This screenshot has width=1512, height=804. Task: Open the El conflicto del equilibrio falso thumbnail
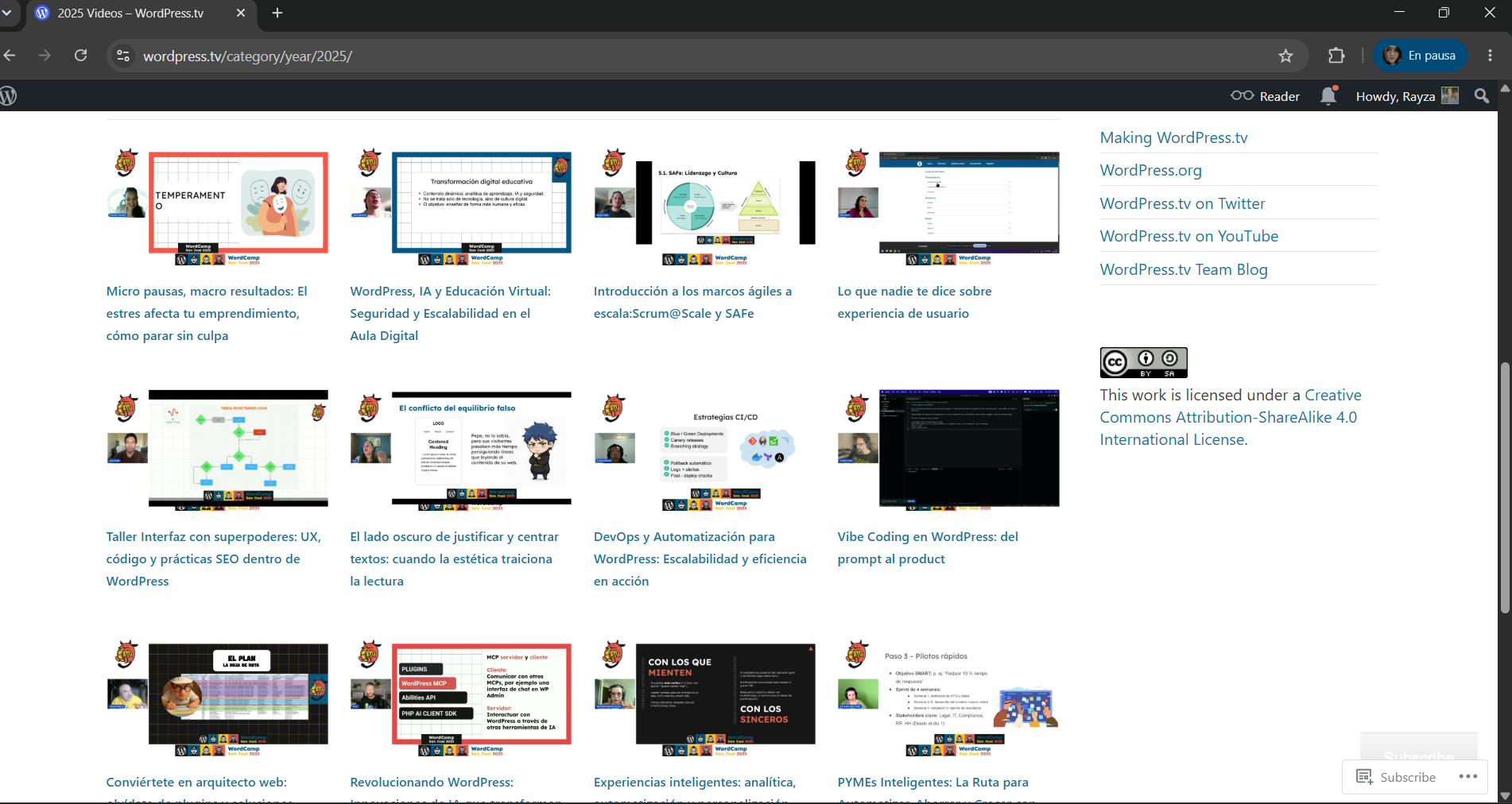coord(460,450)
